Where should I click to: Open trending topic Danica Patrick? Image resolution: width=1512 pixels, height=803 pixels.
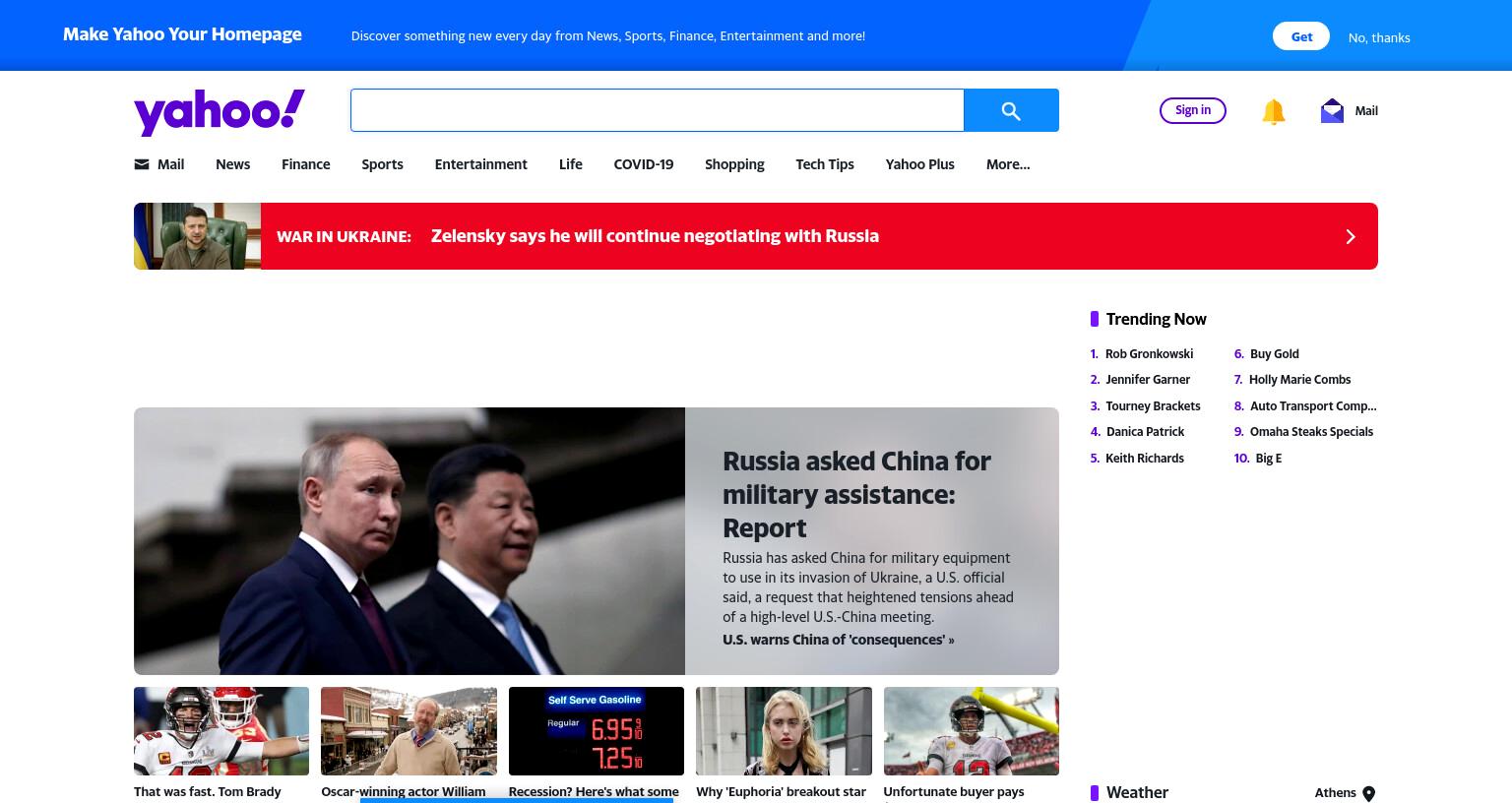1145,432
